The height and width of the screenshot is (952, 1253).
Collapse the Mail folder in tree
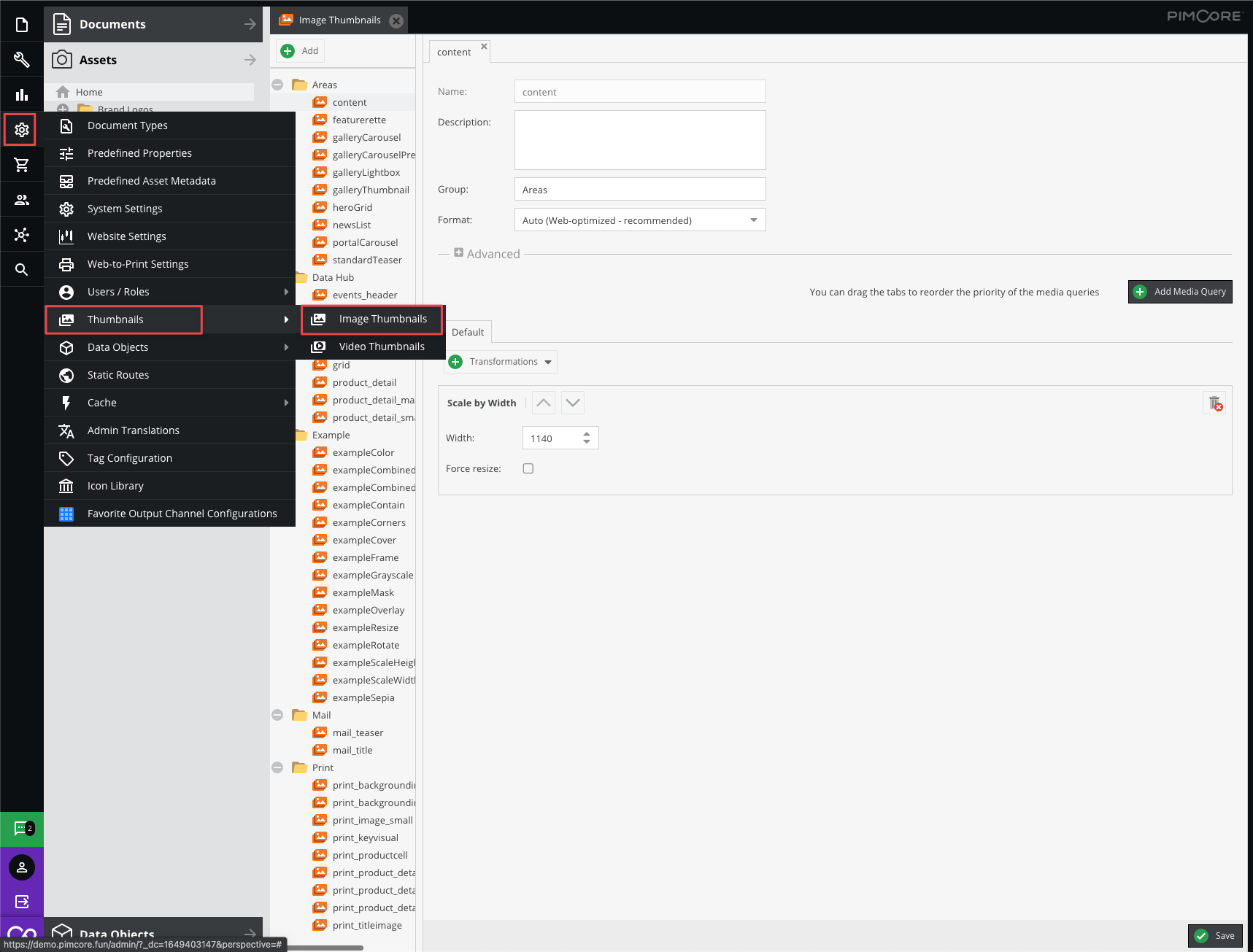[277, 715]
